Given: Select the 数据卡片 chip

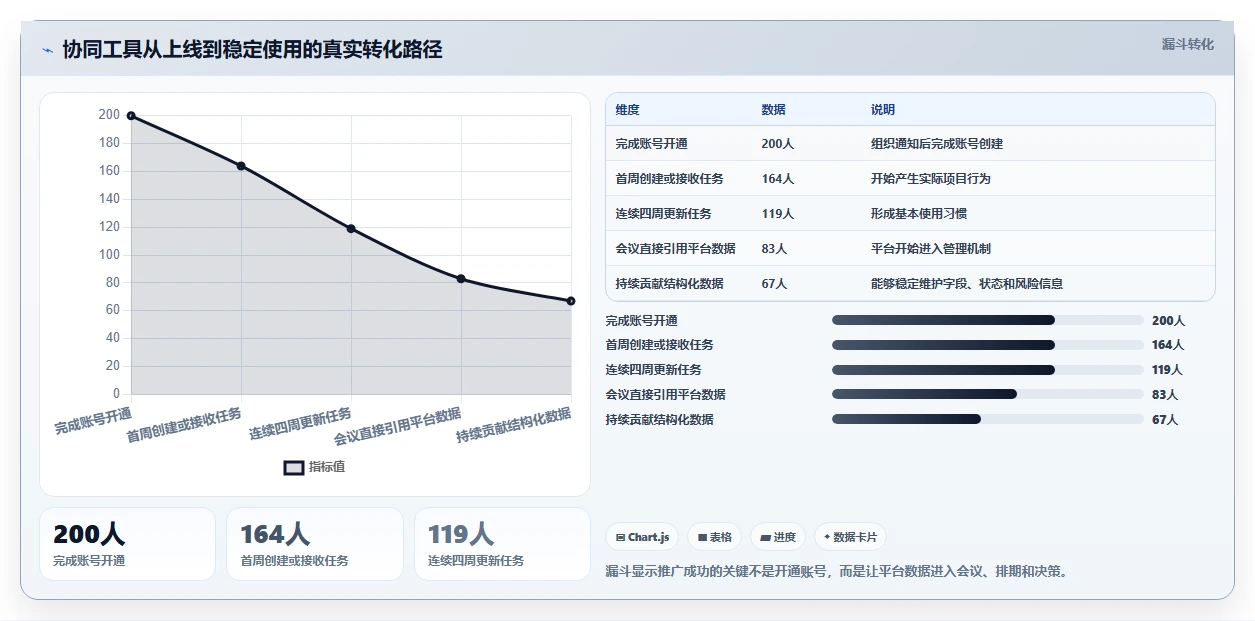Looking at the screenshot, I should [x=850, y=537].
